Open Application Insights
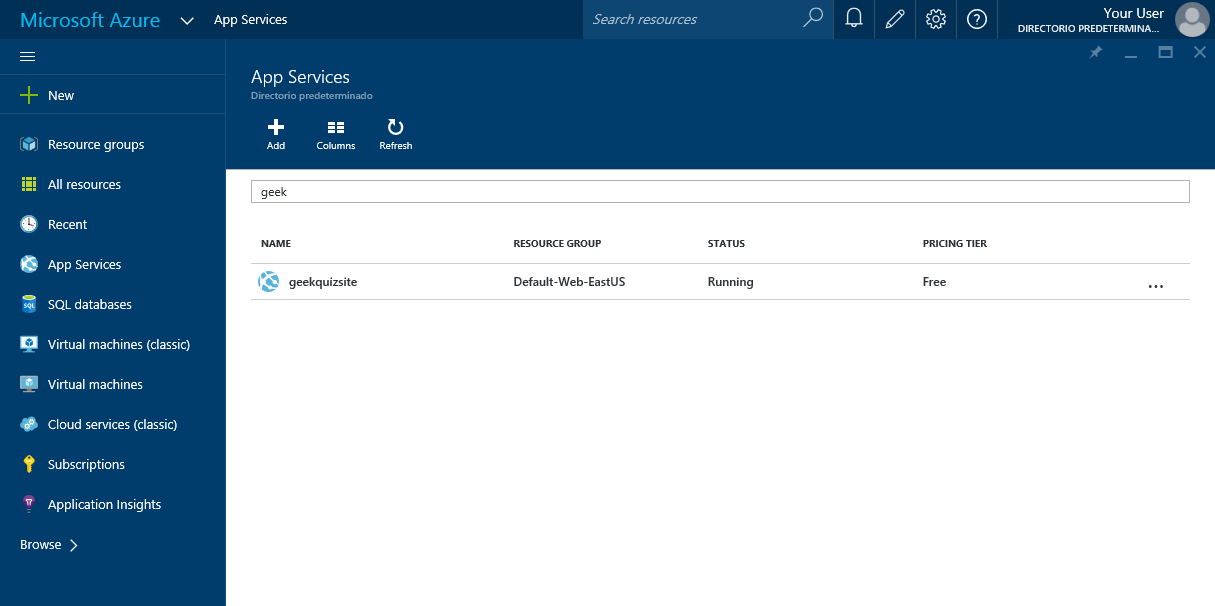Screen dimensions: 1215x606 (x=104, y=504)
